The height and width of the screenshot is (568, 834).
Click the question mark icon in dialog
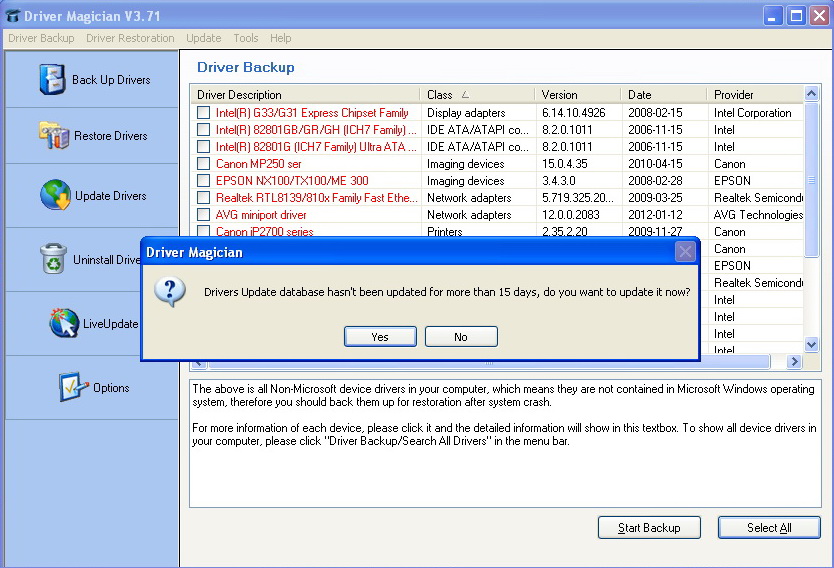(170, 291)
